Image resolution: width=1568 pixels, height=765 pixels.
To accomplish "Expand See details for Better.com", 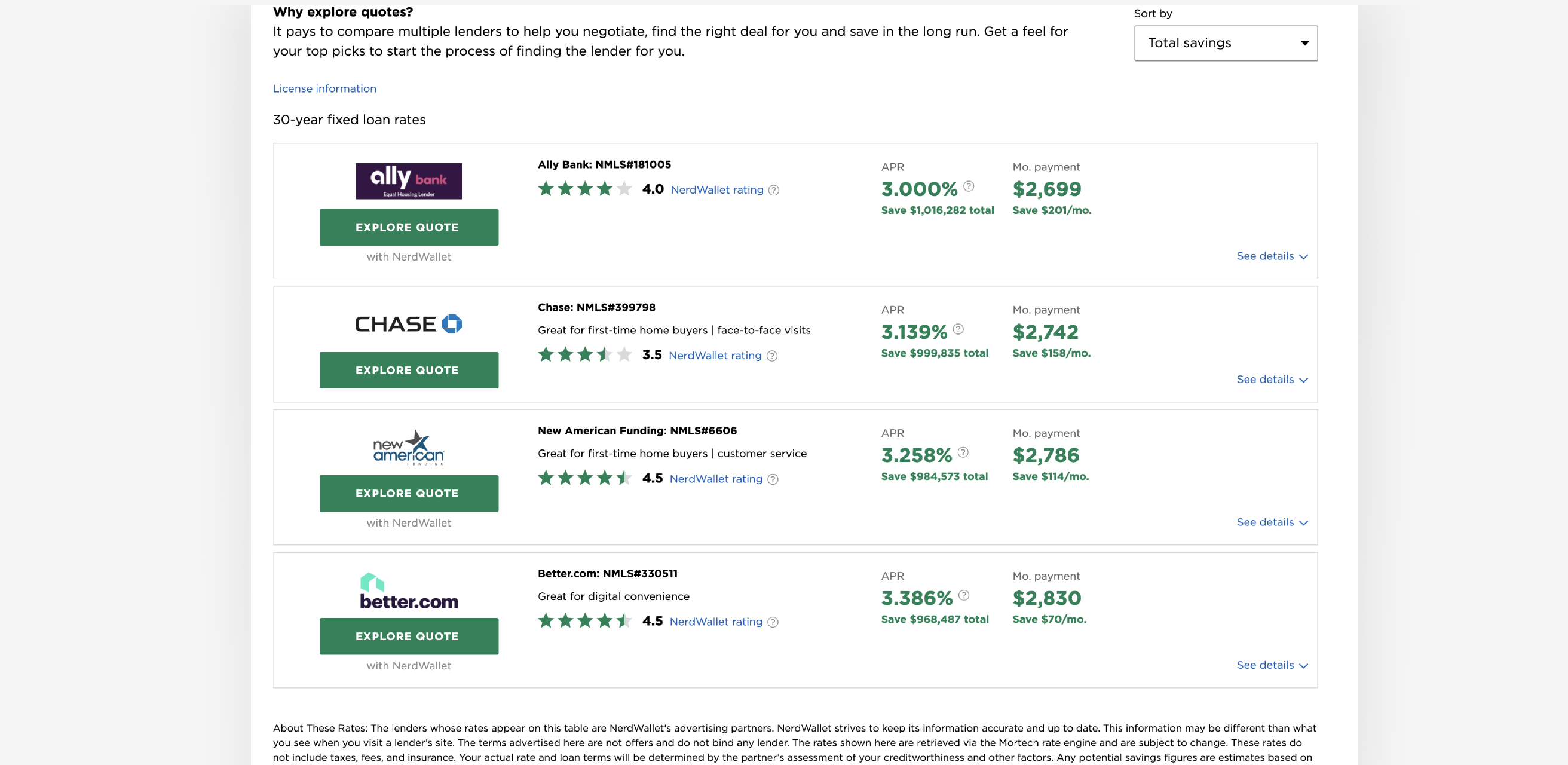I will coord(1271,665).
